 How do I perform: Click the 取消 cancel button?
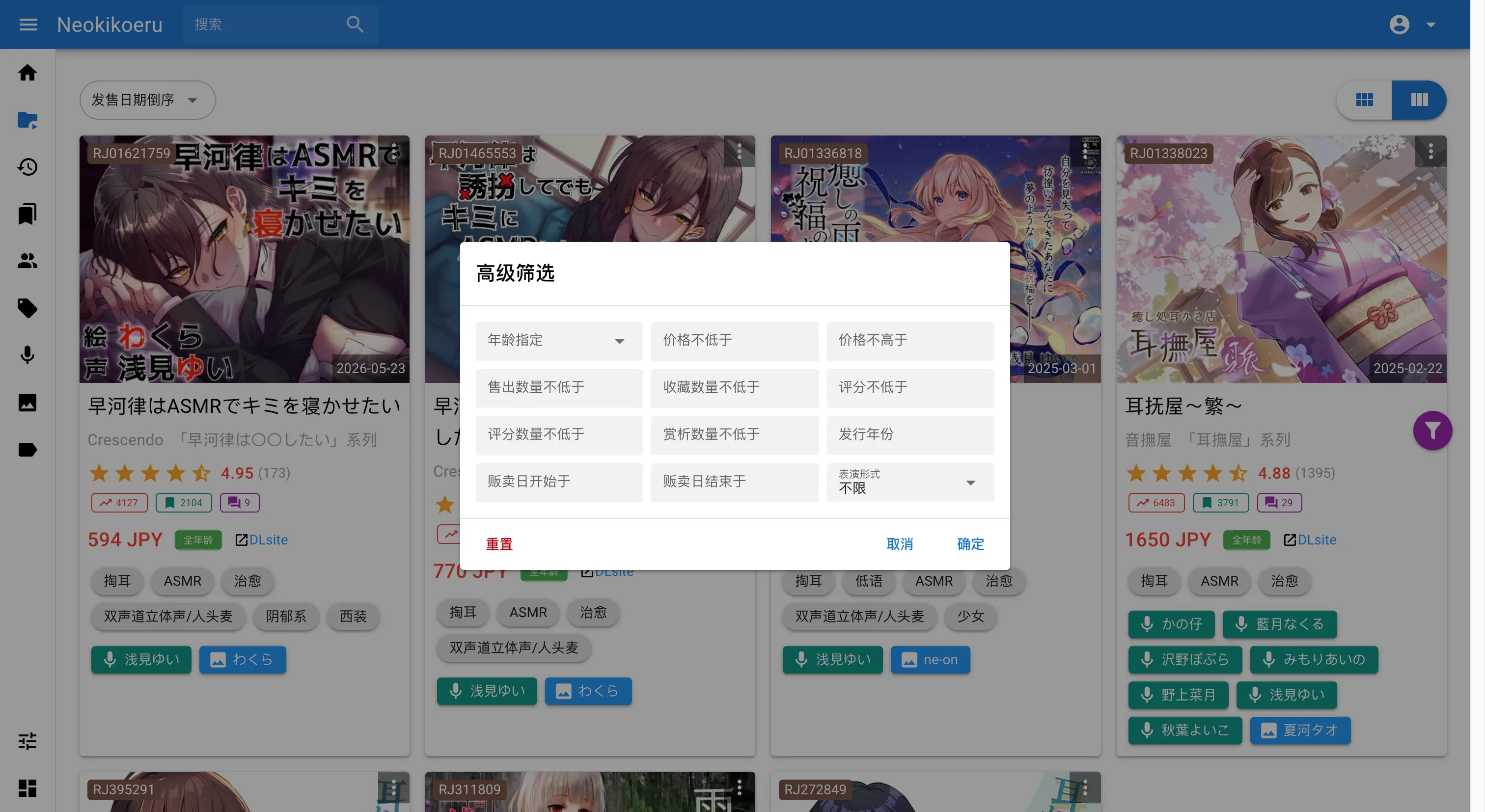899,544
